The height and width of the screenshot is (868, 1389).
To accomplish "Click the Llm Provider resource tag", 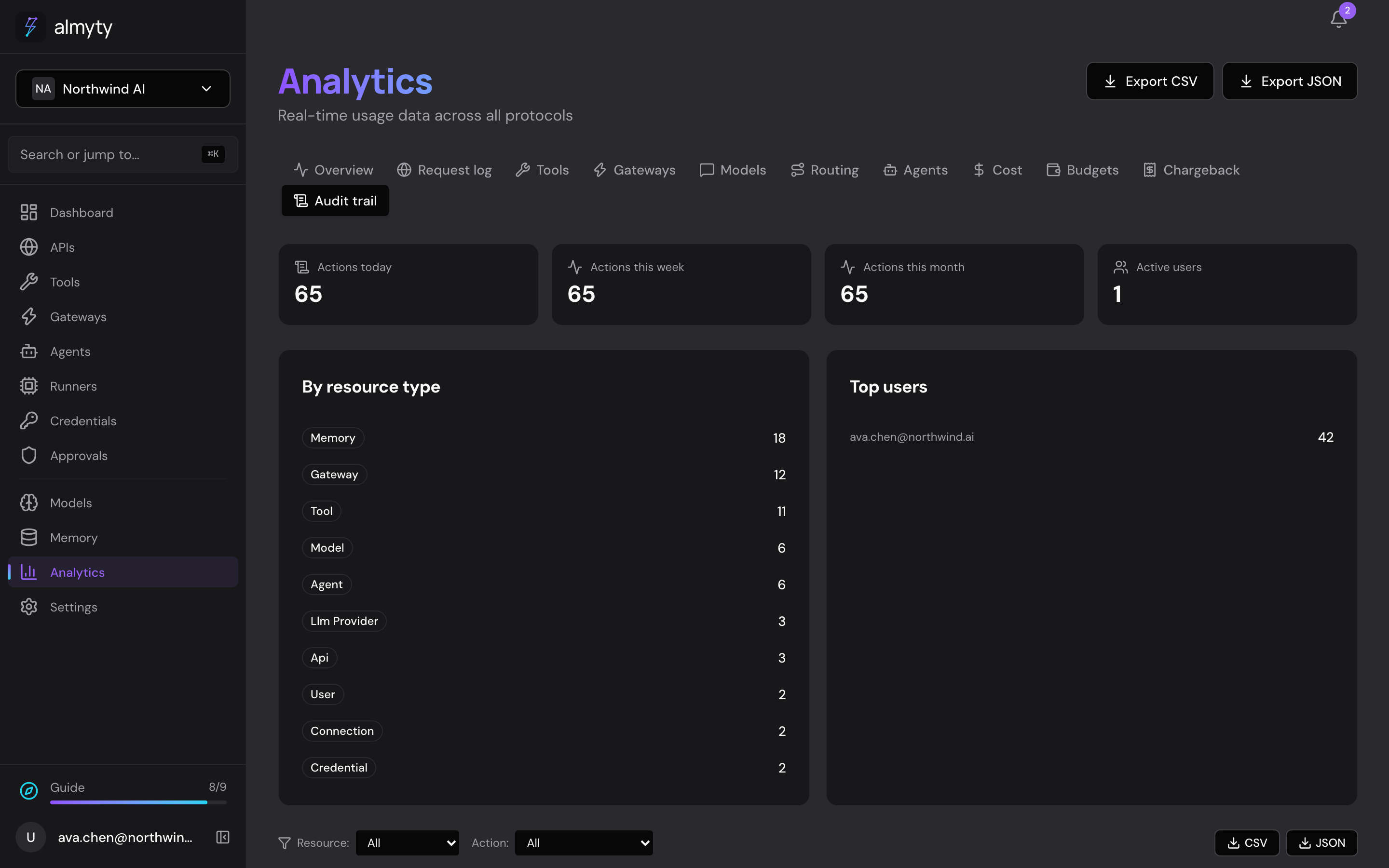I will tap(344, 621).
